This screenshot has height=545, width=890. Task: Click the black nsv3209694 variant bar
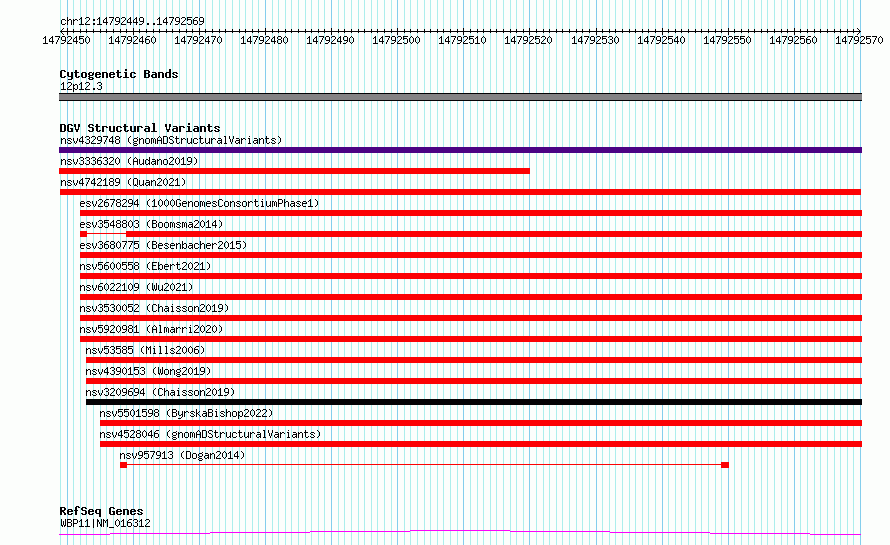(x=474, y=402)
